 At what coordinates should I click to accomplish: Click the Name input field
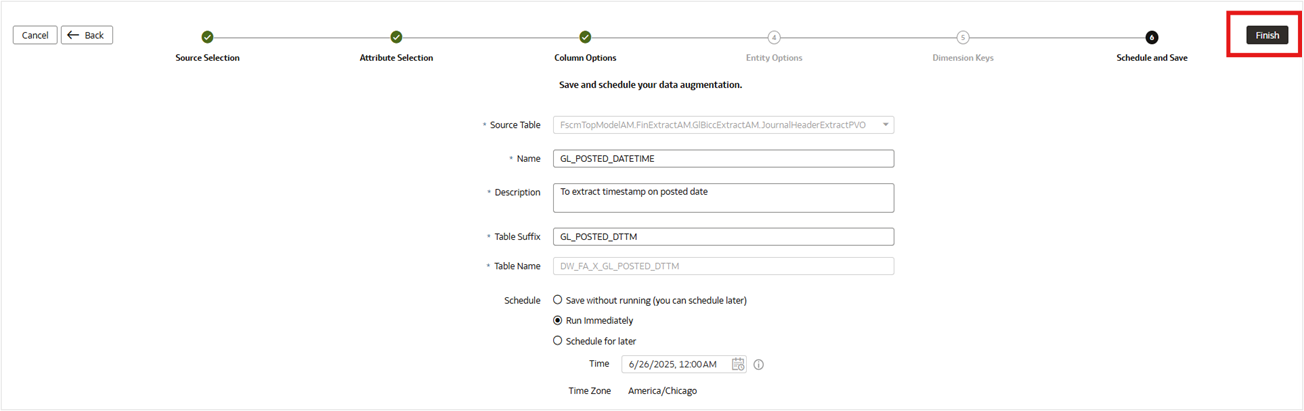click(722, 158)
